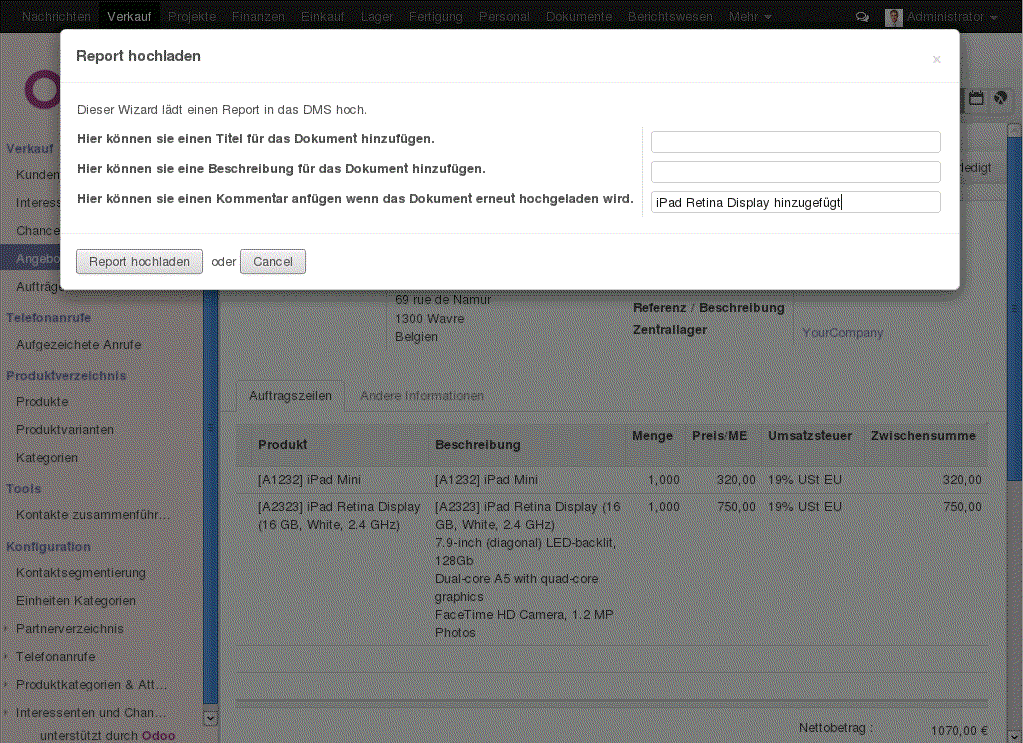Click the sidebar vertical scrollbar
The image size is (1023, 743).
point(210,496)
